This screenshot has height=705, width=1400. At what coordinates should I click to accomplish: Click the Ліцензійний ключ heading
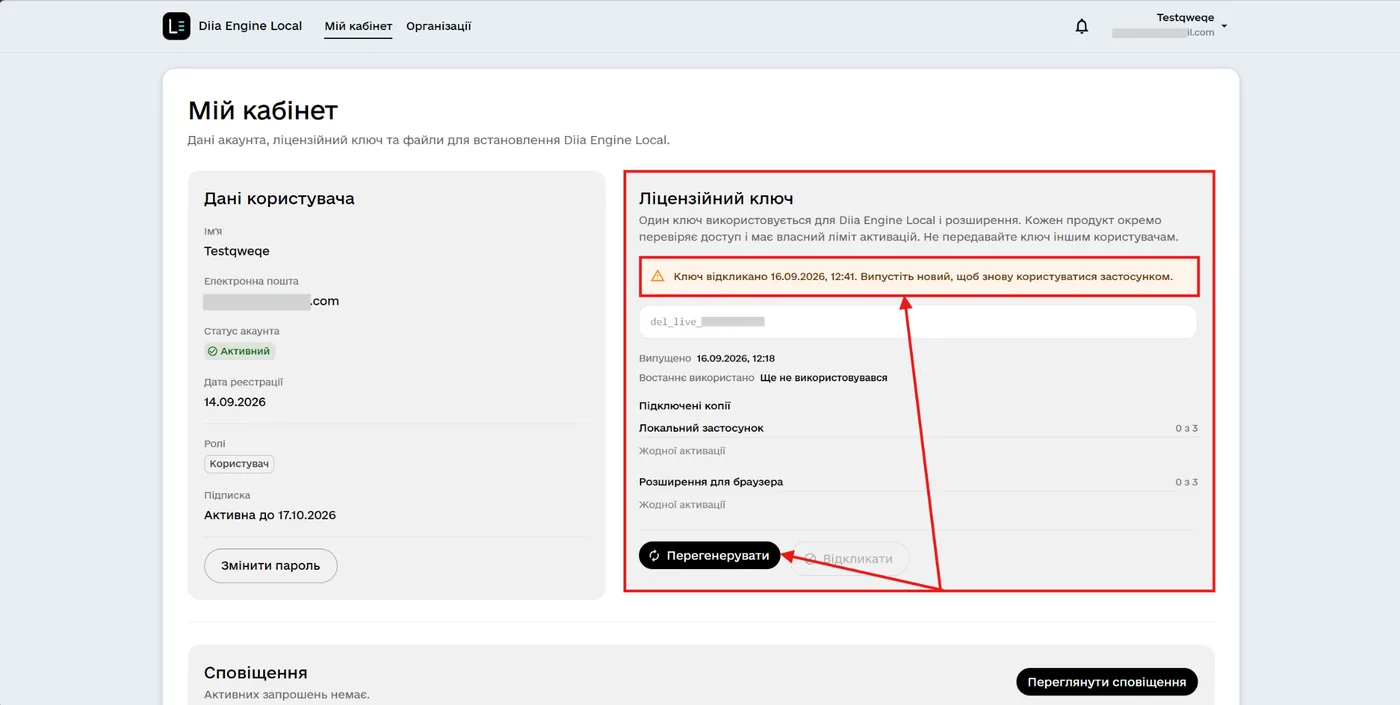pos(716,199)
